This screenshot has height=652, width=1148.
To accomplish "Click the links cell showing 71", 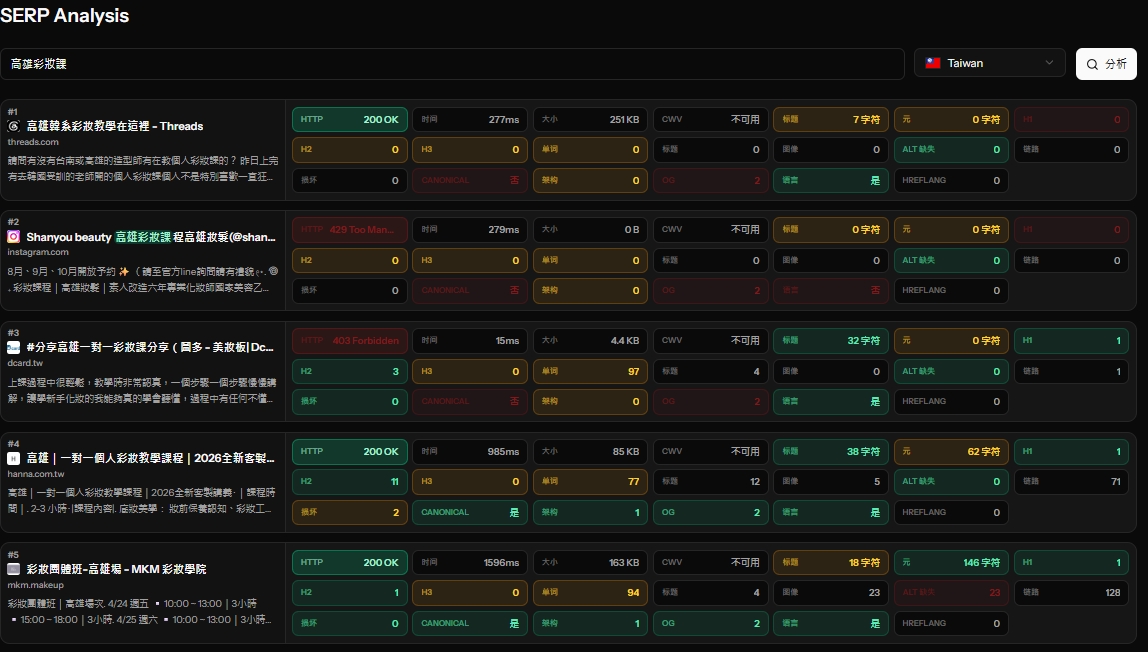I will pyautogui.click(x=1072, y=481).
